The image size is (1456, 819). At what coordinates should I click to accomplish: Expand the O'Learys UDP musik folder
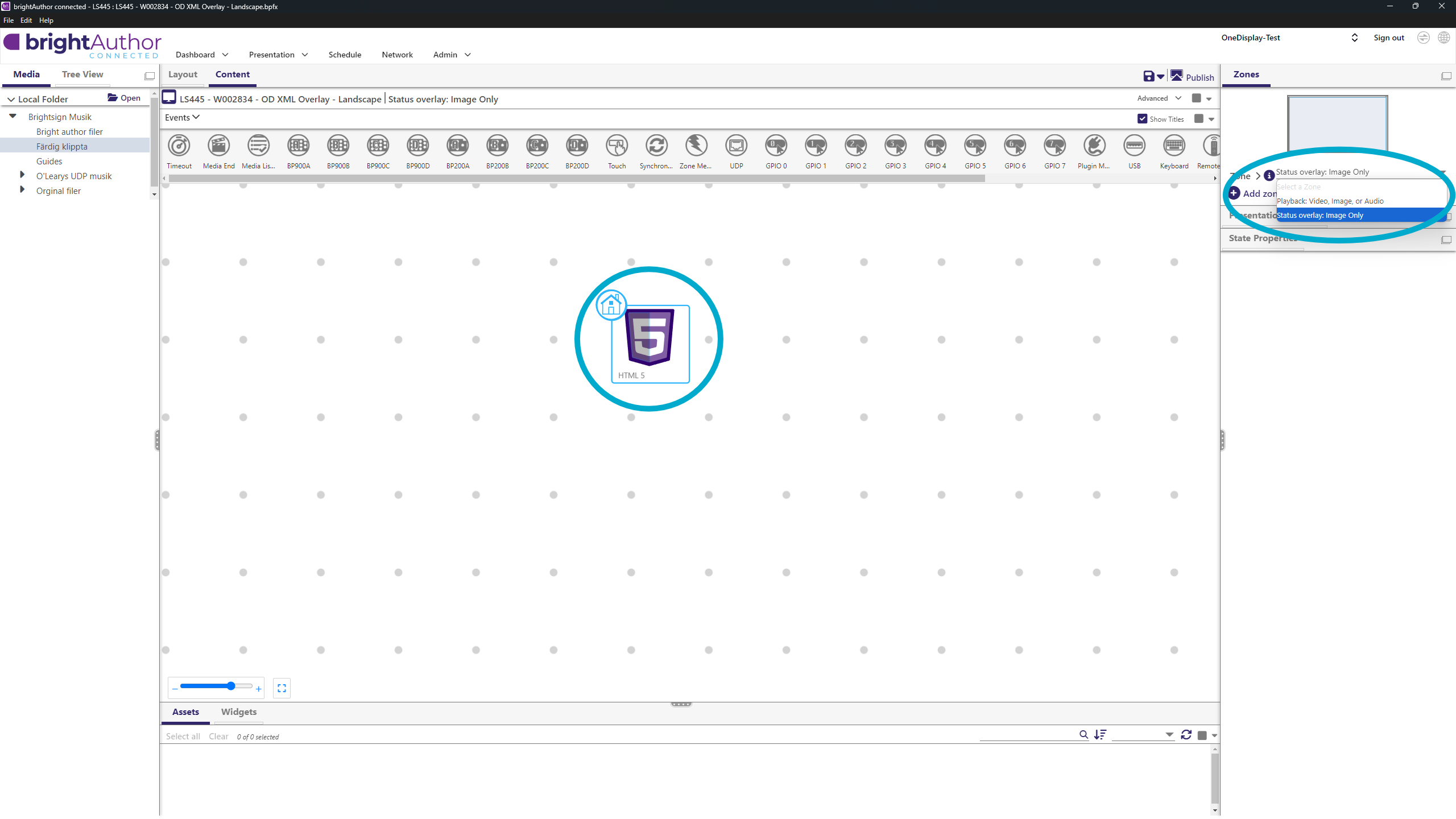(x=22, y=175)
